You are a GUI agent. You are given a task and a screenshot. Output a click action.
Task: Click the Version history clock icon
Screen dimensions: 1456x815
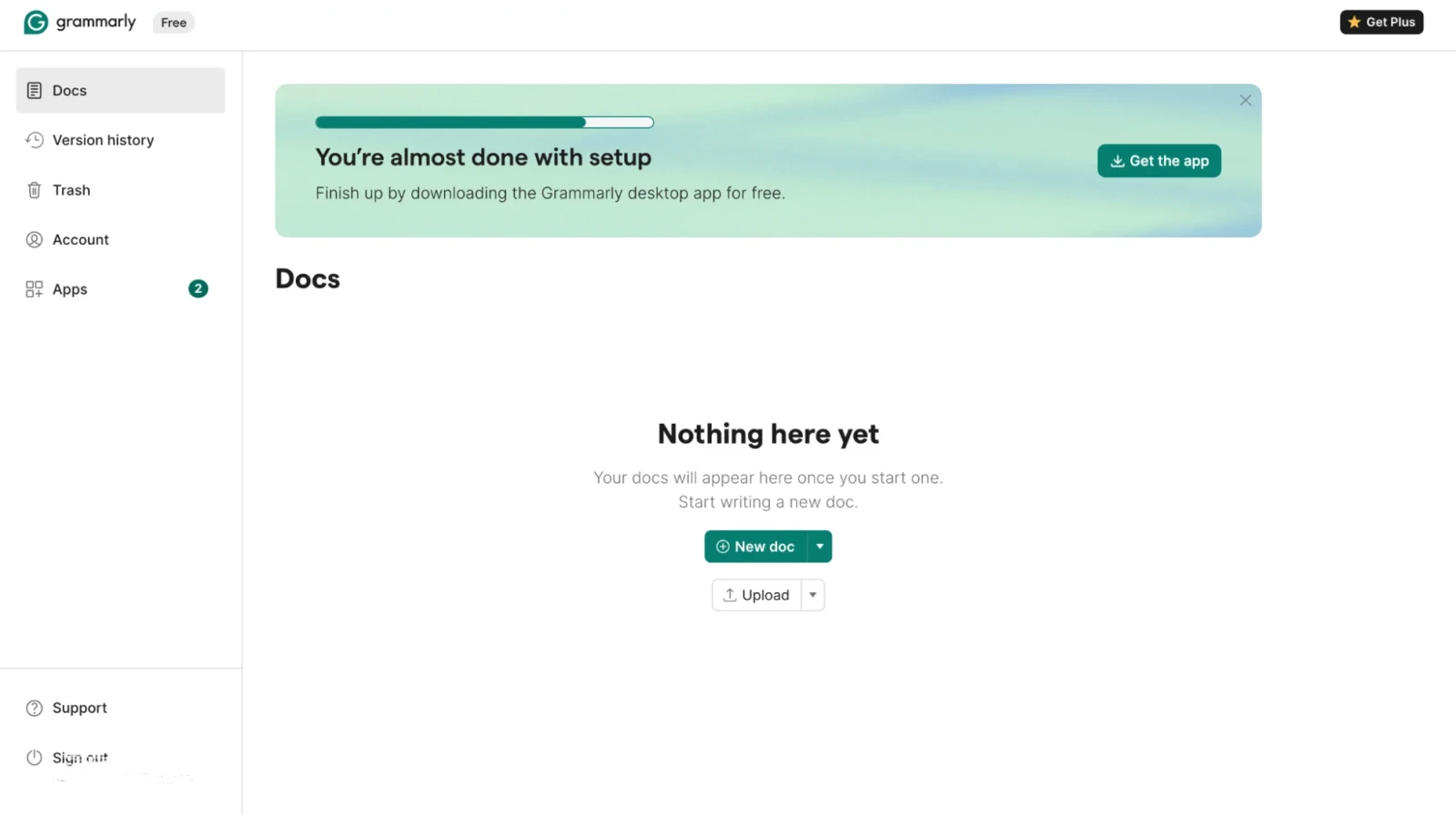[x=35, y=140]
